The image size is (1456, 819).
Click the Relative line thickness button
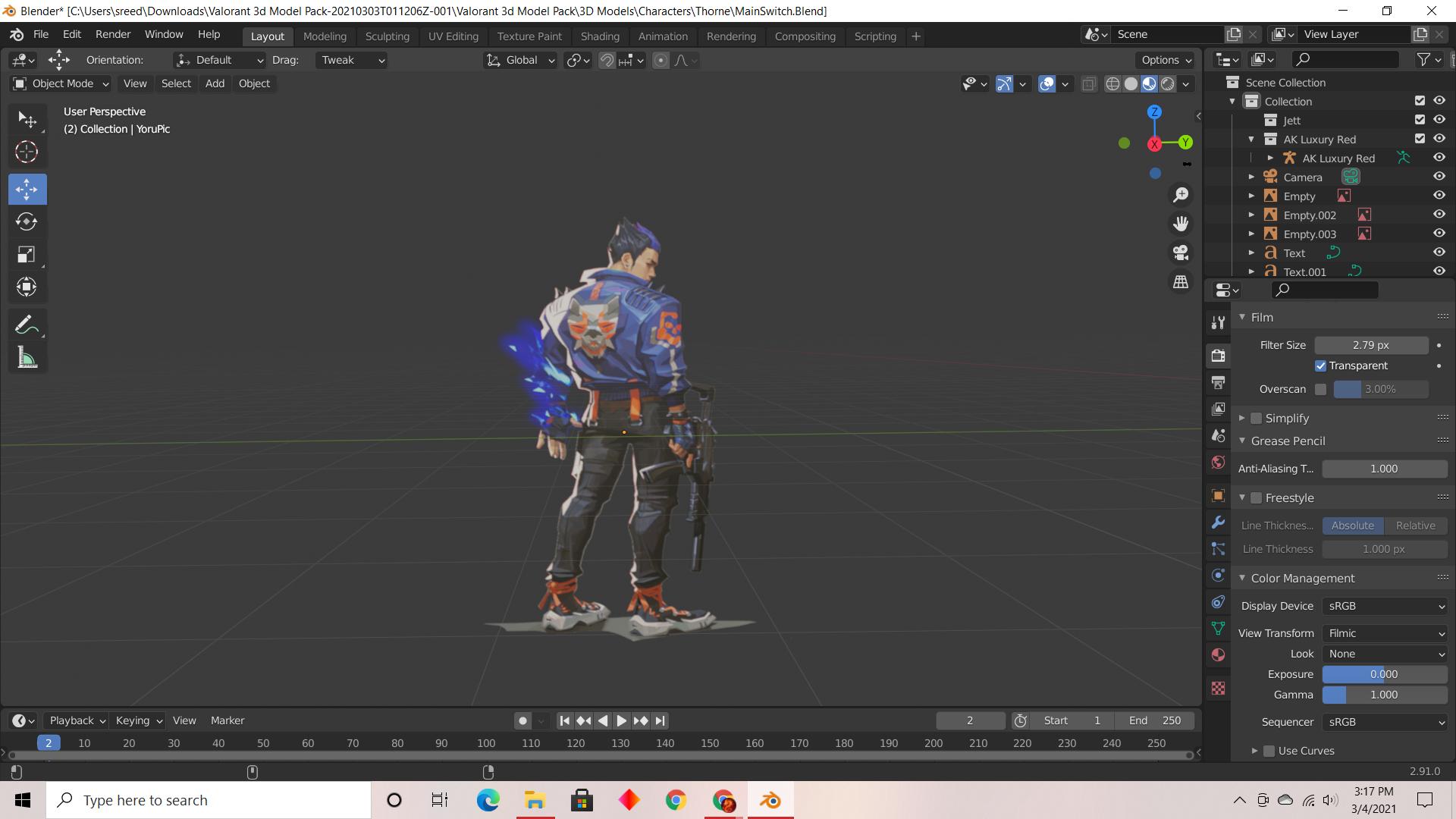click(x=1415, y=526)
